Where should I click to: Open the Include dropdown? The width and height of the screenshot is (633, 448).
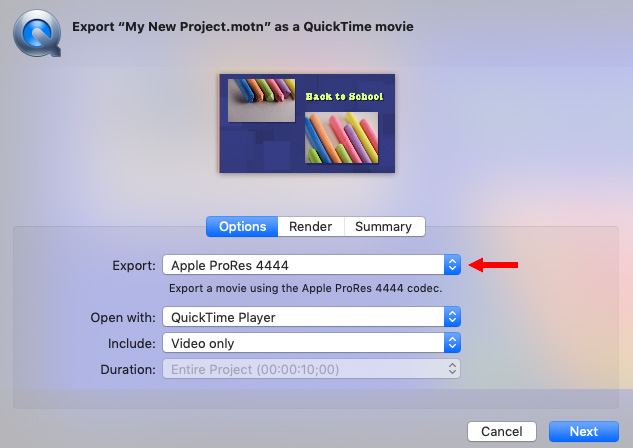pyautogui.click(x=312, y=343)
